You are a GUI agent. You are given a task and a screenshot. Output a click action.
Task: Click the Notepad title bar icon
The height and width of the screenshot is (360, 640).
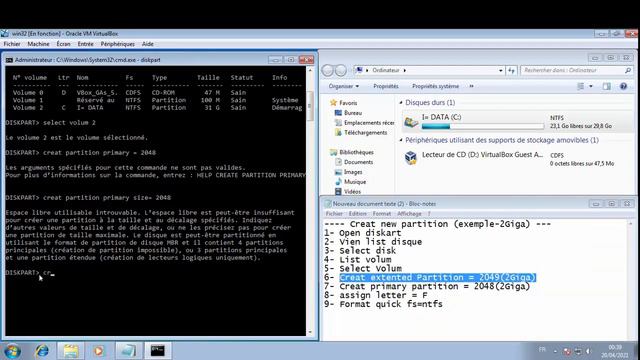(x=327, y=204)
